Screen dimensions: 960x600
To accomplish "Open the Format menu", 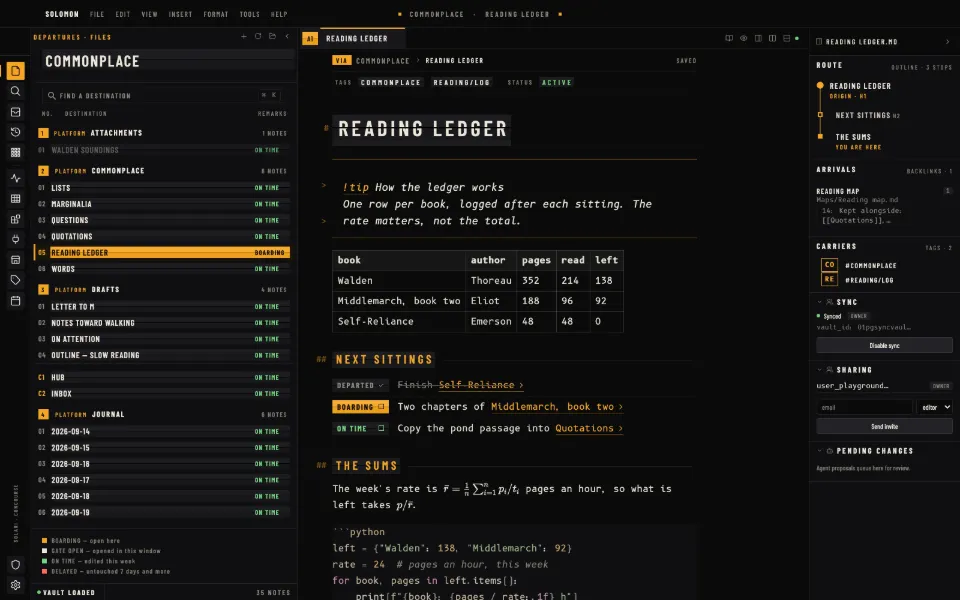I will click(x=216, y=14).
